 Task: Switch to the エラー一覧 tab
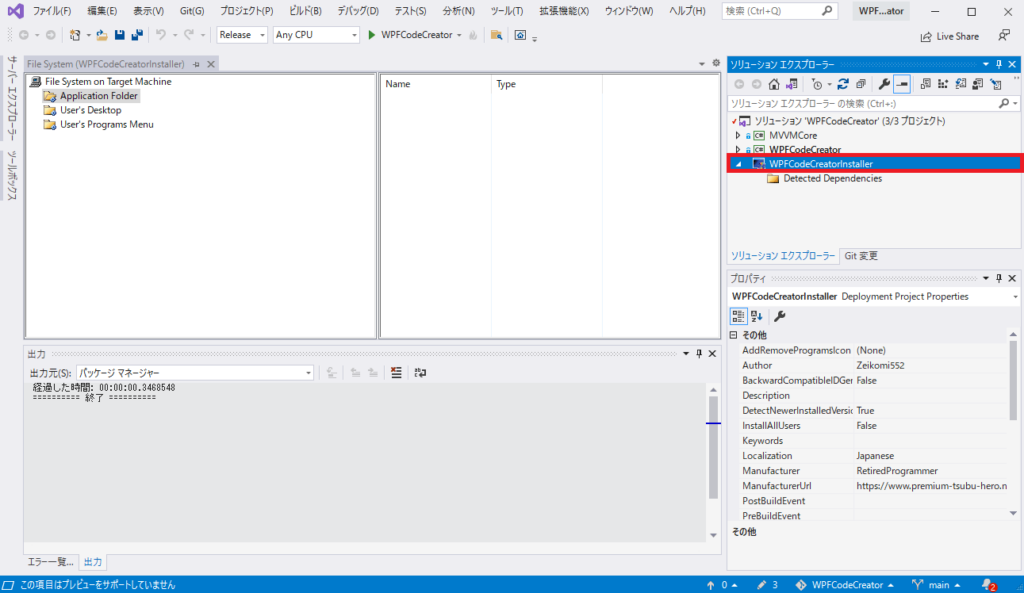point(50,562)
